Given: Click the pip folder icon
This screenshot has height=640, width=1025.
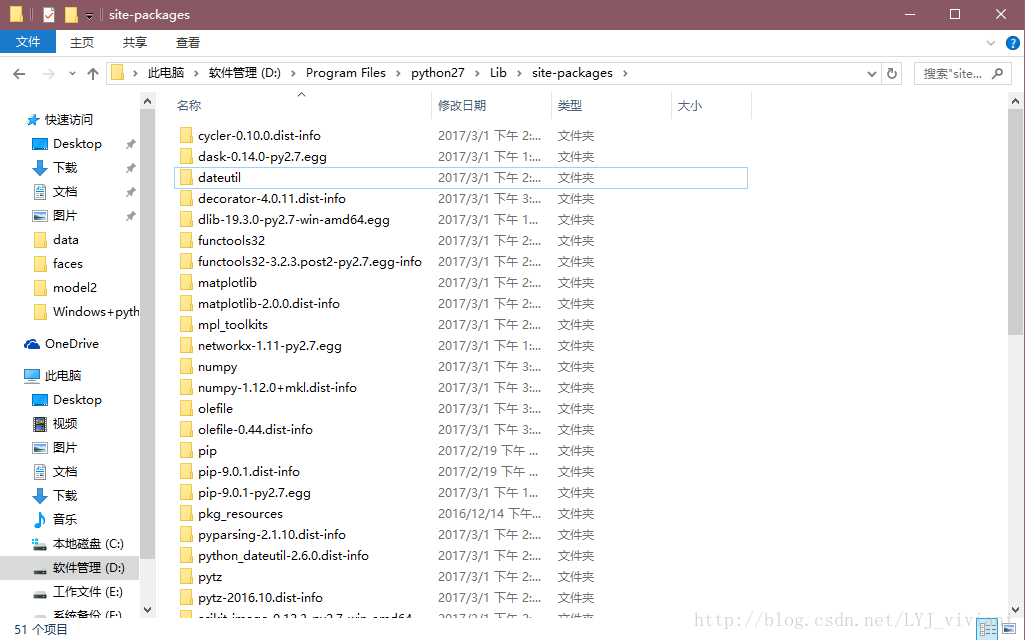Looking at the screenshot, I should point(186,450).
